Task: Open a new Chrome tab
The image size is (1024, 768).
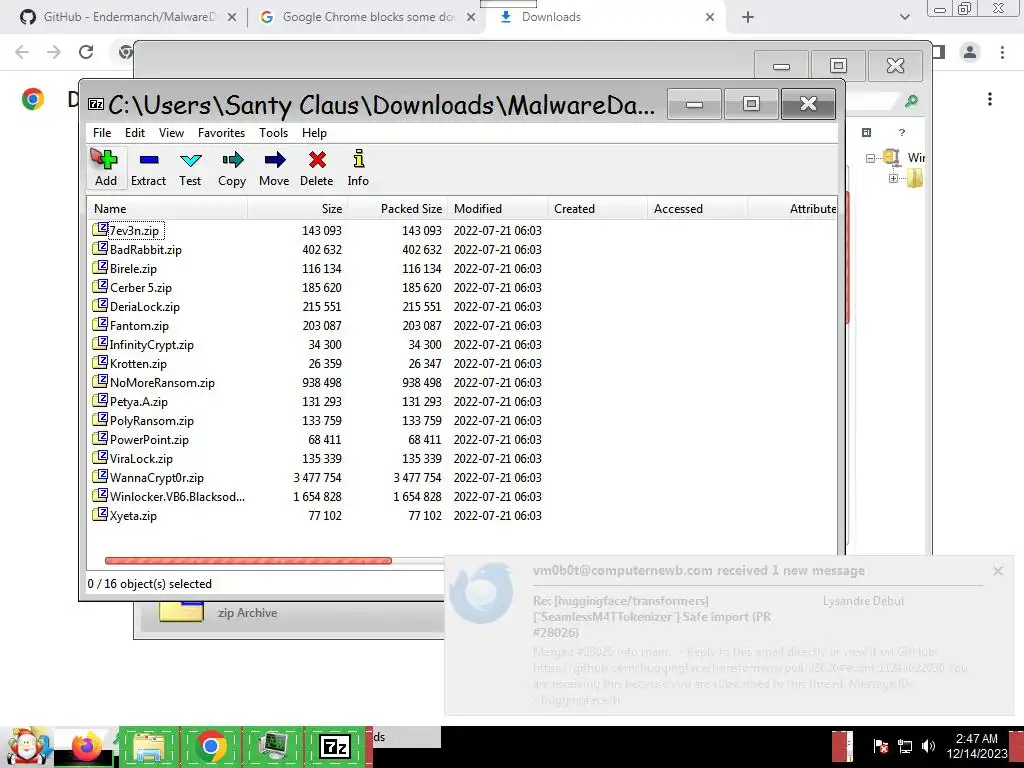Action: point(748,18)
